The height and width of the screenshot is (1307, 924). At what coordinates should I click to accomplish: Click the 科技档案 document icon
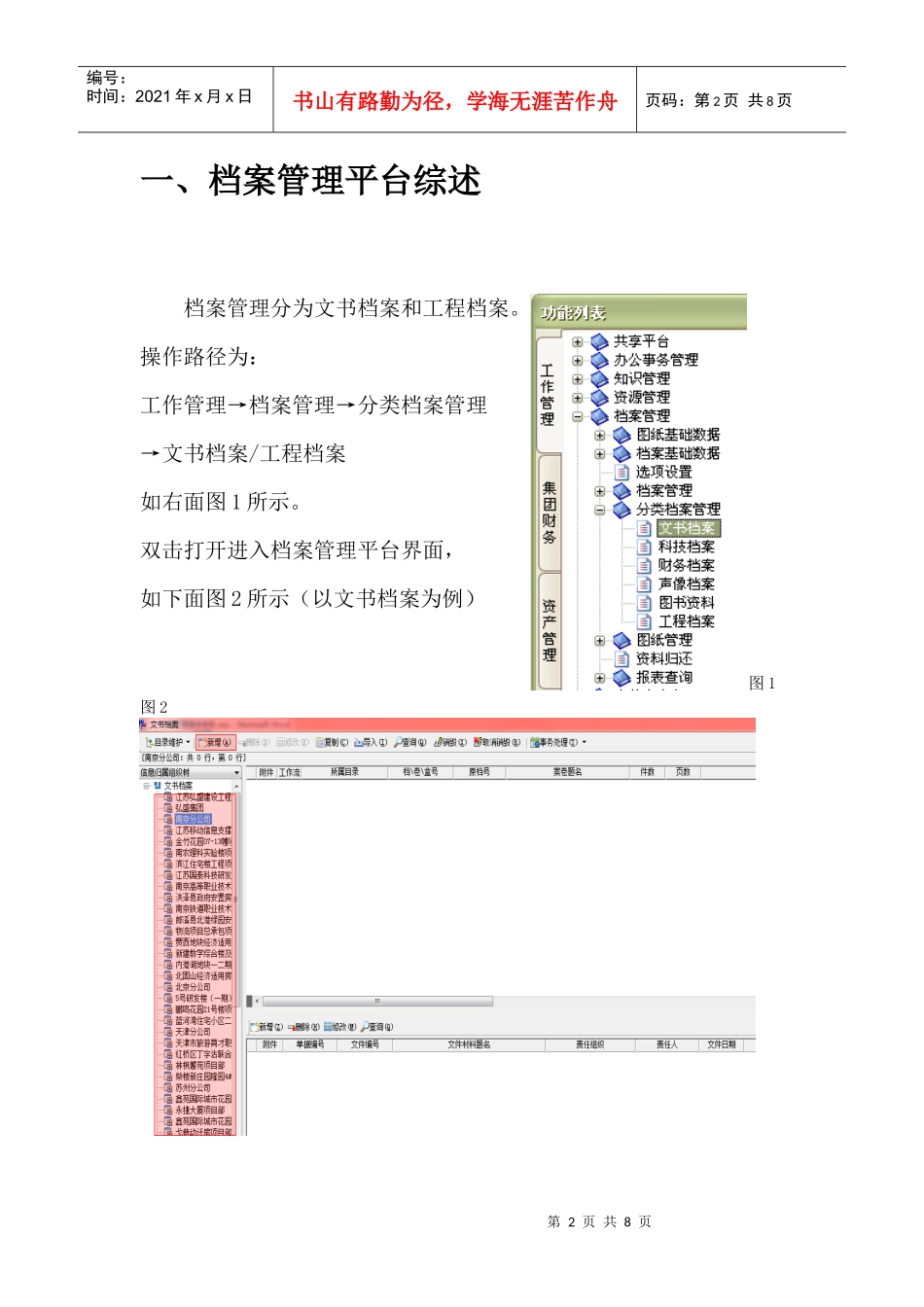point(645,547)
